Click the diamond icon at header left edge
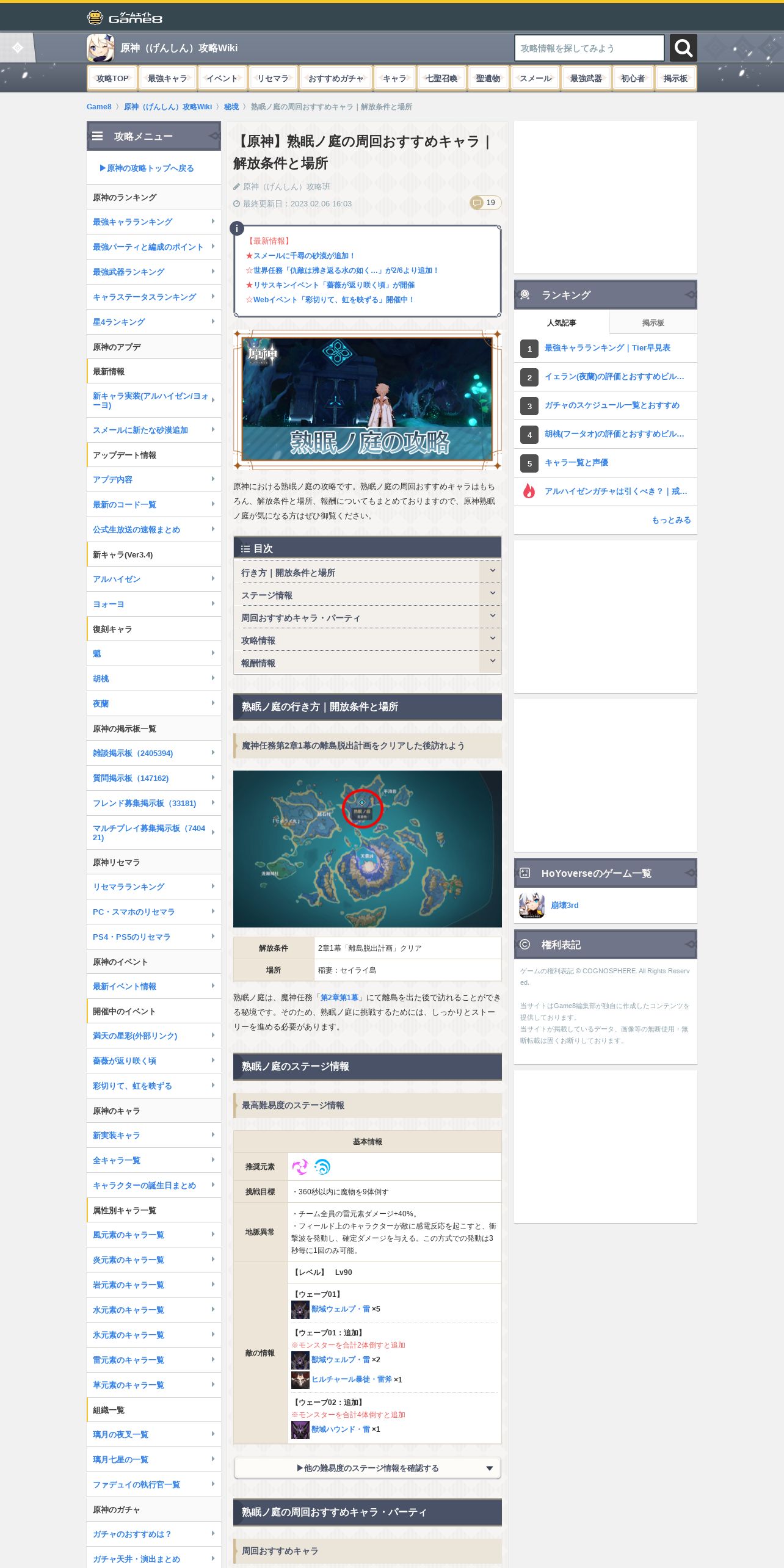Screen dimensions: 784x1568 [x=18, y=48]
